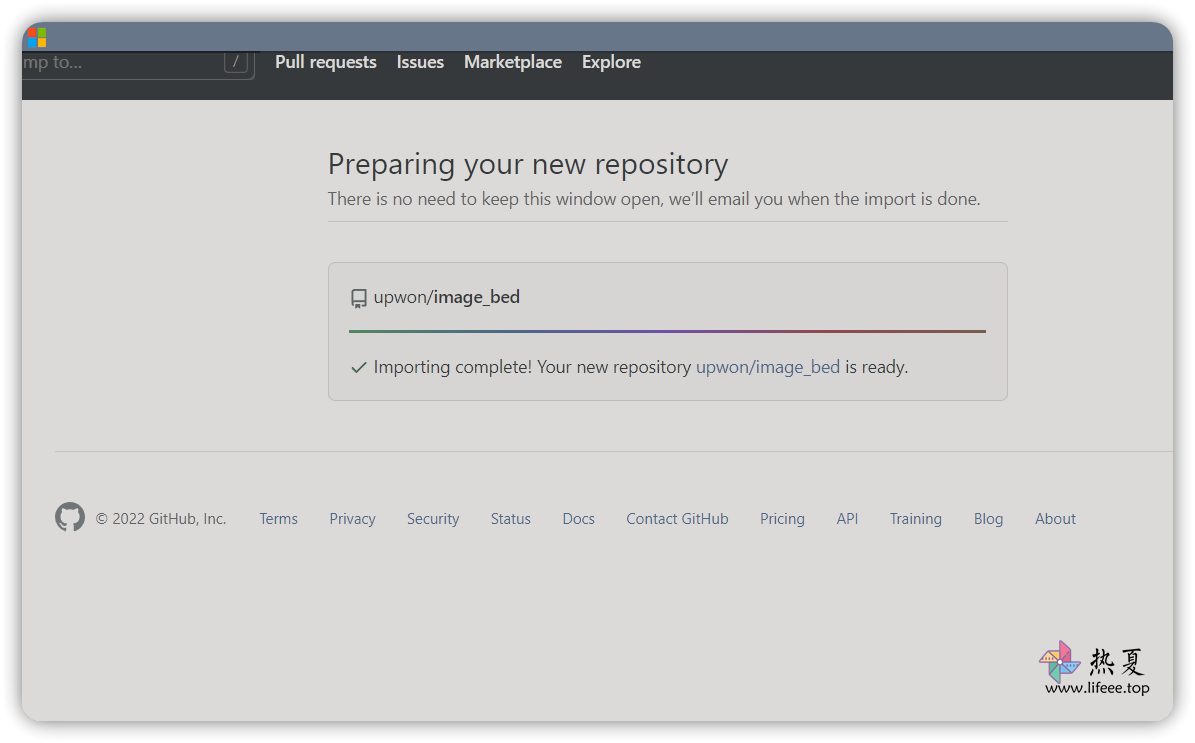Click Contact GitHub in the footer
Screen dimensions: 1195x743
(x=678, y=518)
